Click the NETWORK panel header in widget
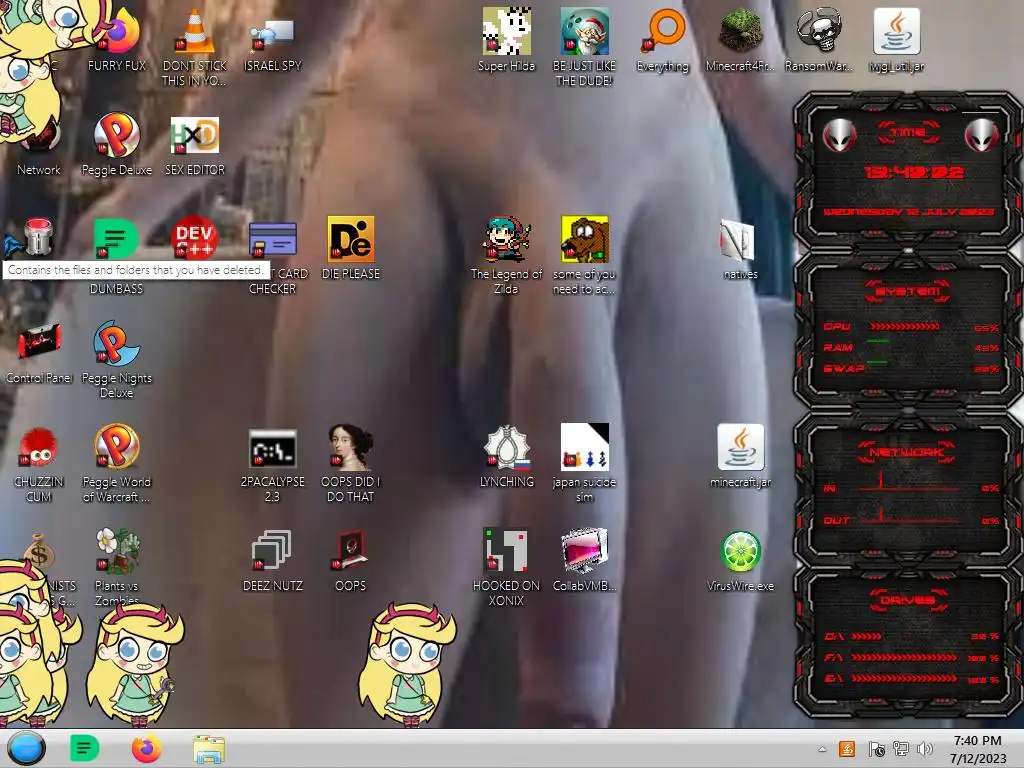The width and height of the screenshot is (1024, 768). click(x=907, y=452)
